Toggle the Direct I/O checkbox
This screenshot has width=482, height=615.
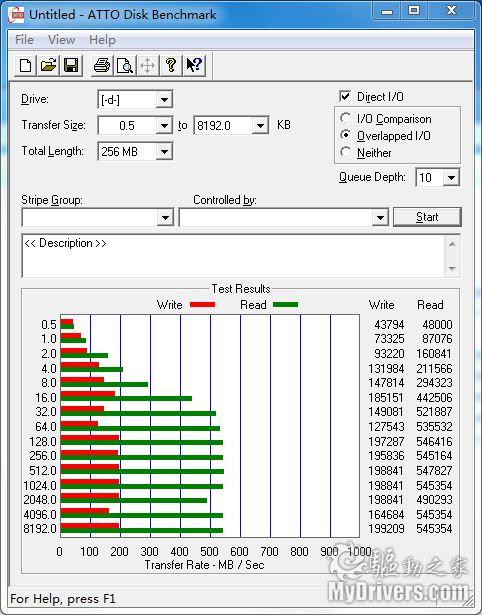345,96
